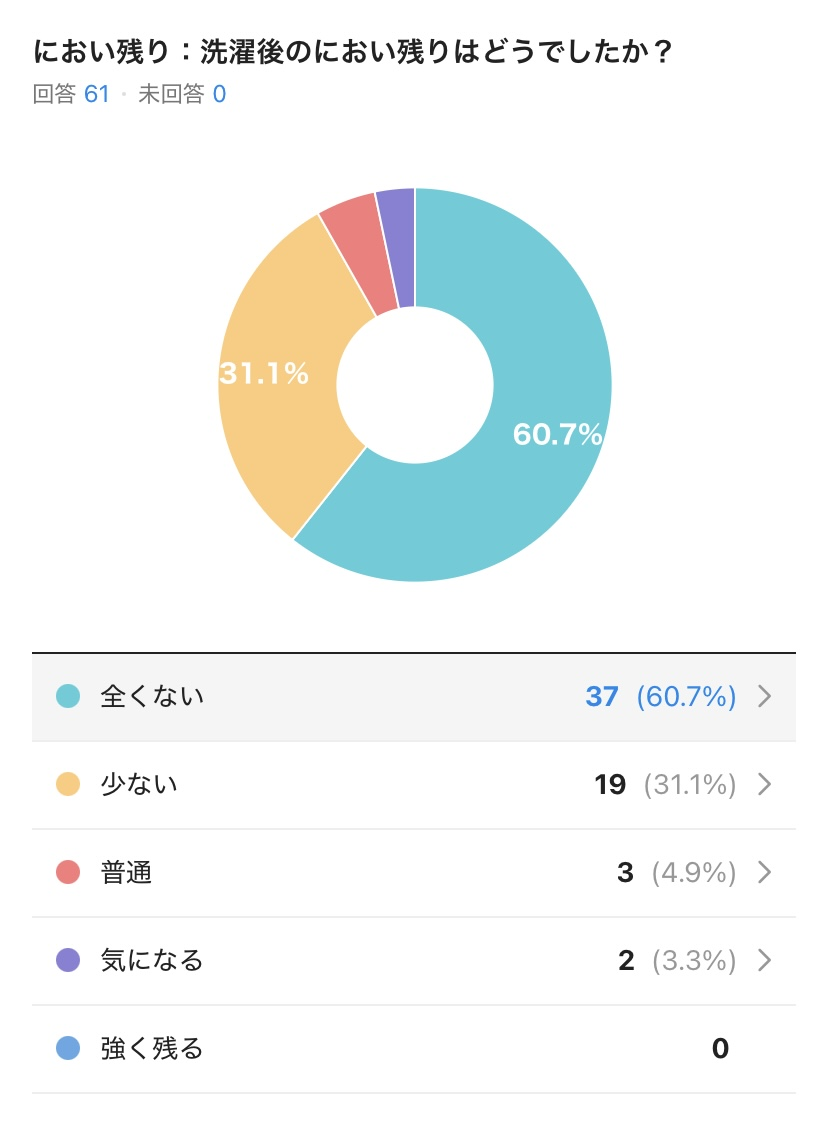Expand the 全くない row chevron

764,696
